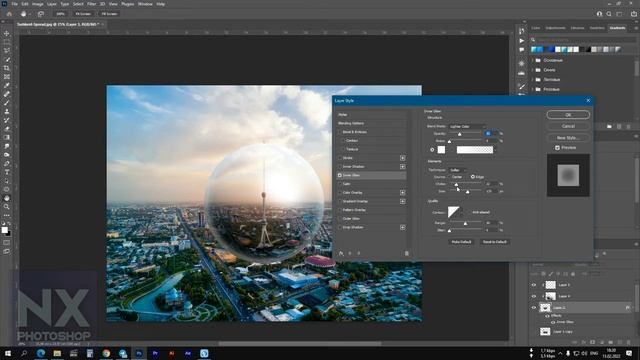The image size is (640, 360).
Task: Open the Technique dropdown
Action: coord(458,170)
